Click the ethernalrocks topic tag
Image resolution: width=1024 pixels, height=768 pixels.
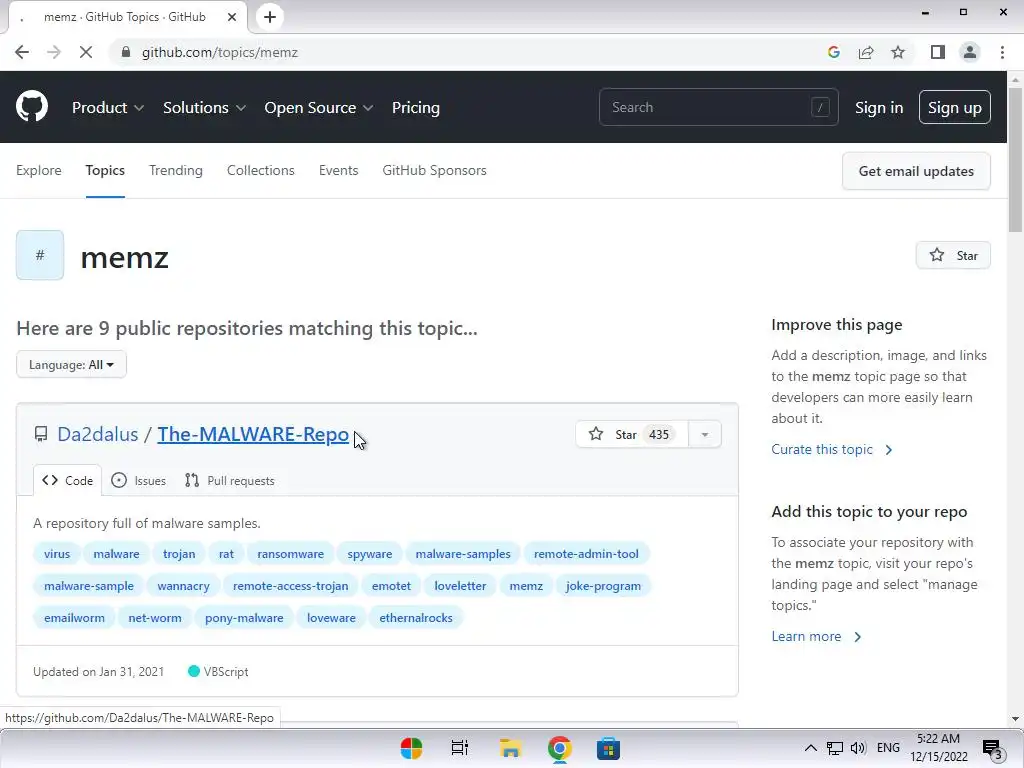pyautogui.click(x=415, y=618)
